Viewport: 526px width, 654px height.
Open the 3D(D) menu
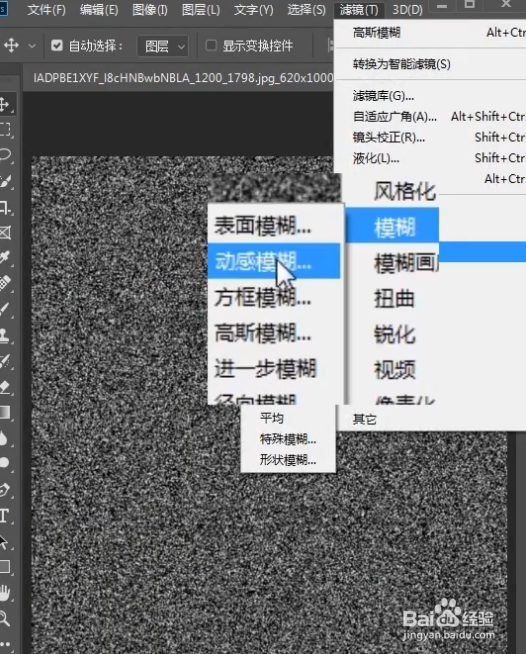pyautogui.click(x=407, y=10)
